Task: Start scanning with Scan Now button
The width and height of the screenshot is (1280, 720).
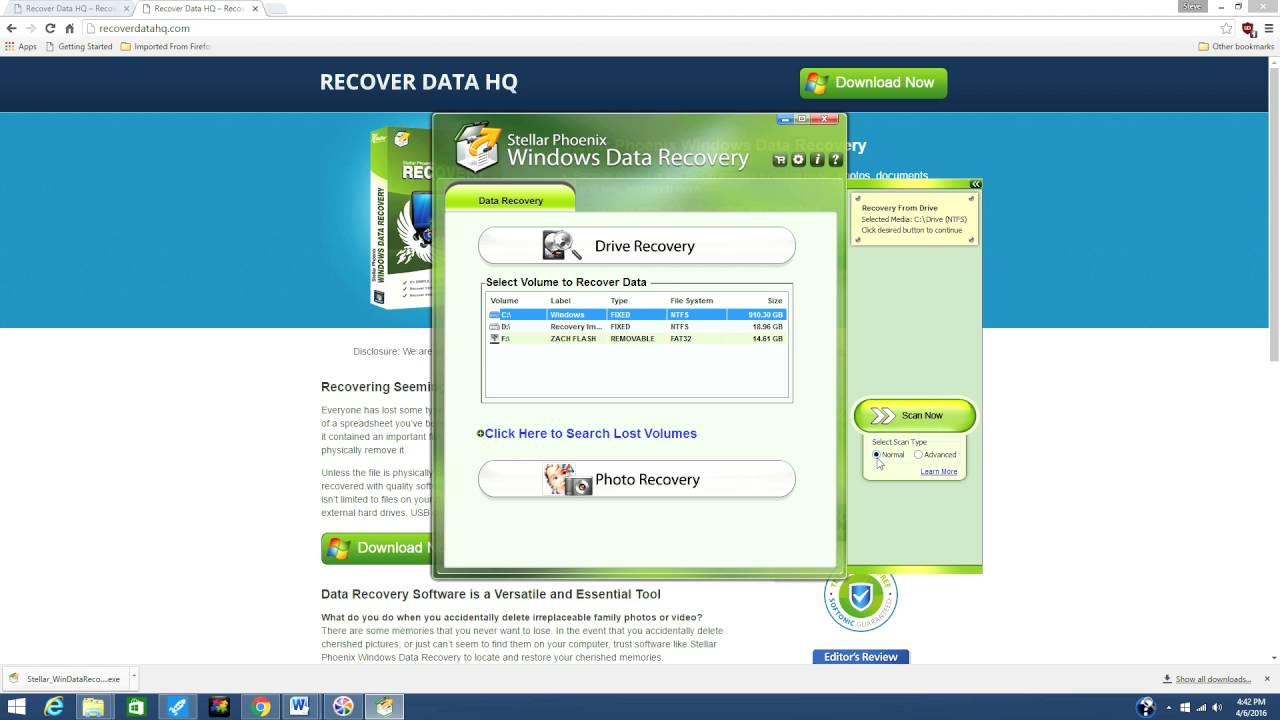Action: [915, 415]
